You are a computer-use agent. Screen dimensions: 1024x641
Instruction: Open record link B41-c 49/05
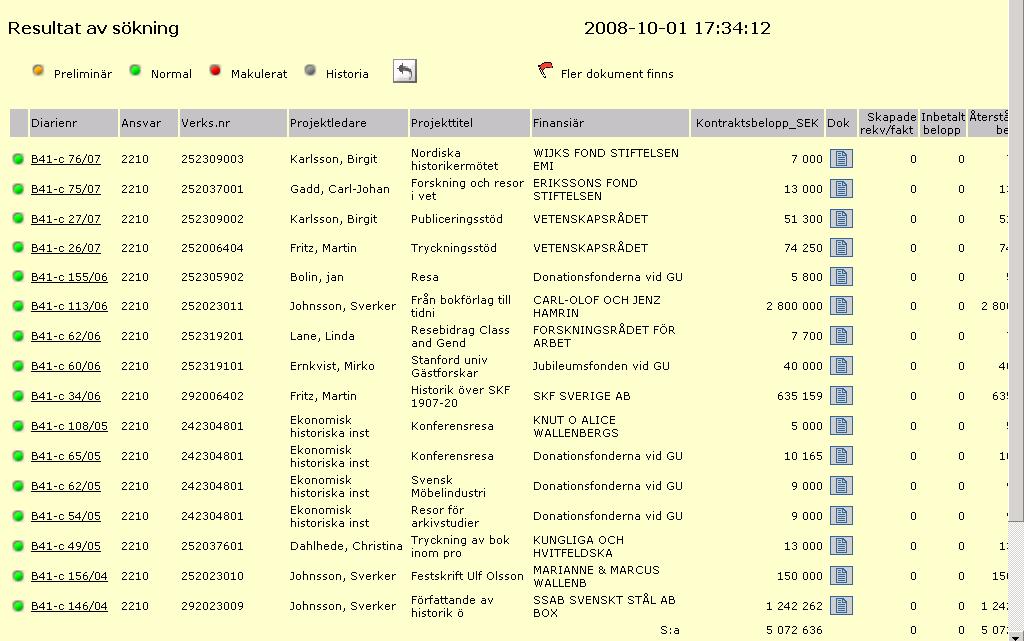click(66, 546)
